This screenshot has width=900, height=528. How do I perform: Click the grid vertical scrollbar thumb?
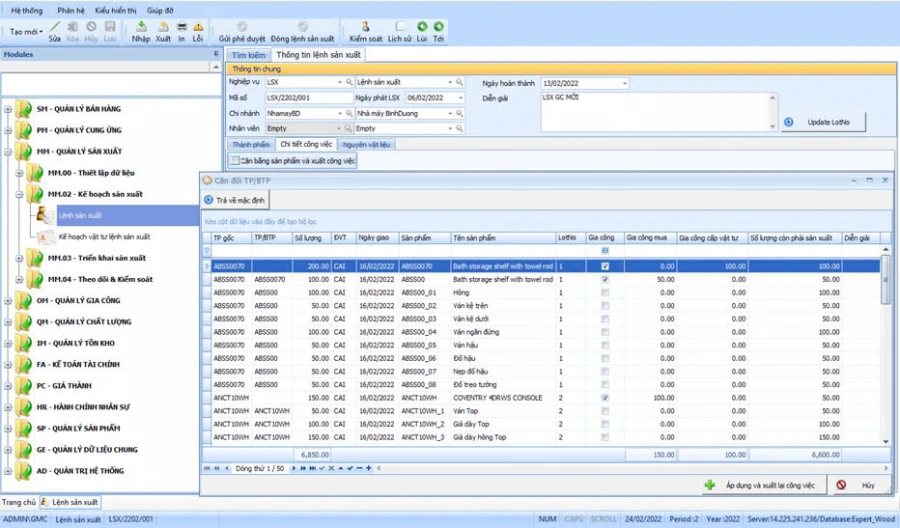tap(885, 278)
